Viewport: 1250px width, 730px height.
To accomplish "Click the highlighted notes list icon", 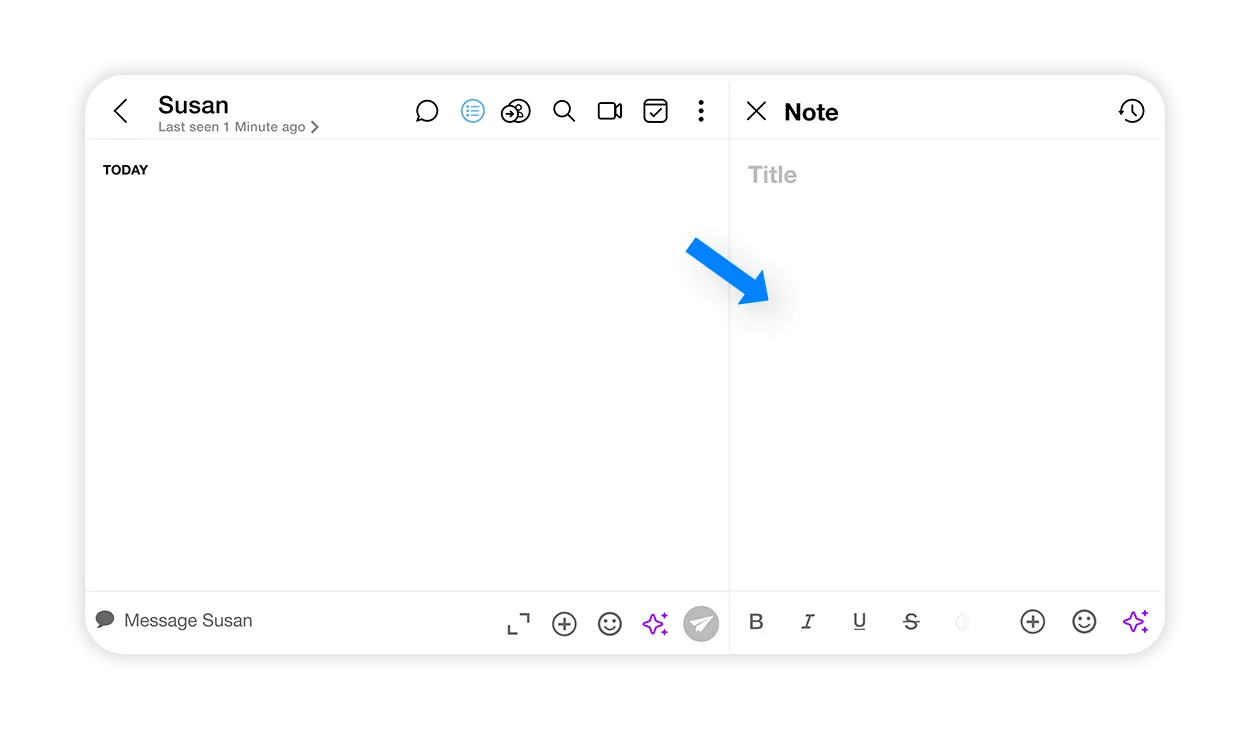I will (472, 111).
